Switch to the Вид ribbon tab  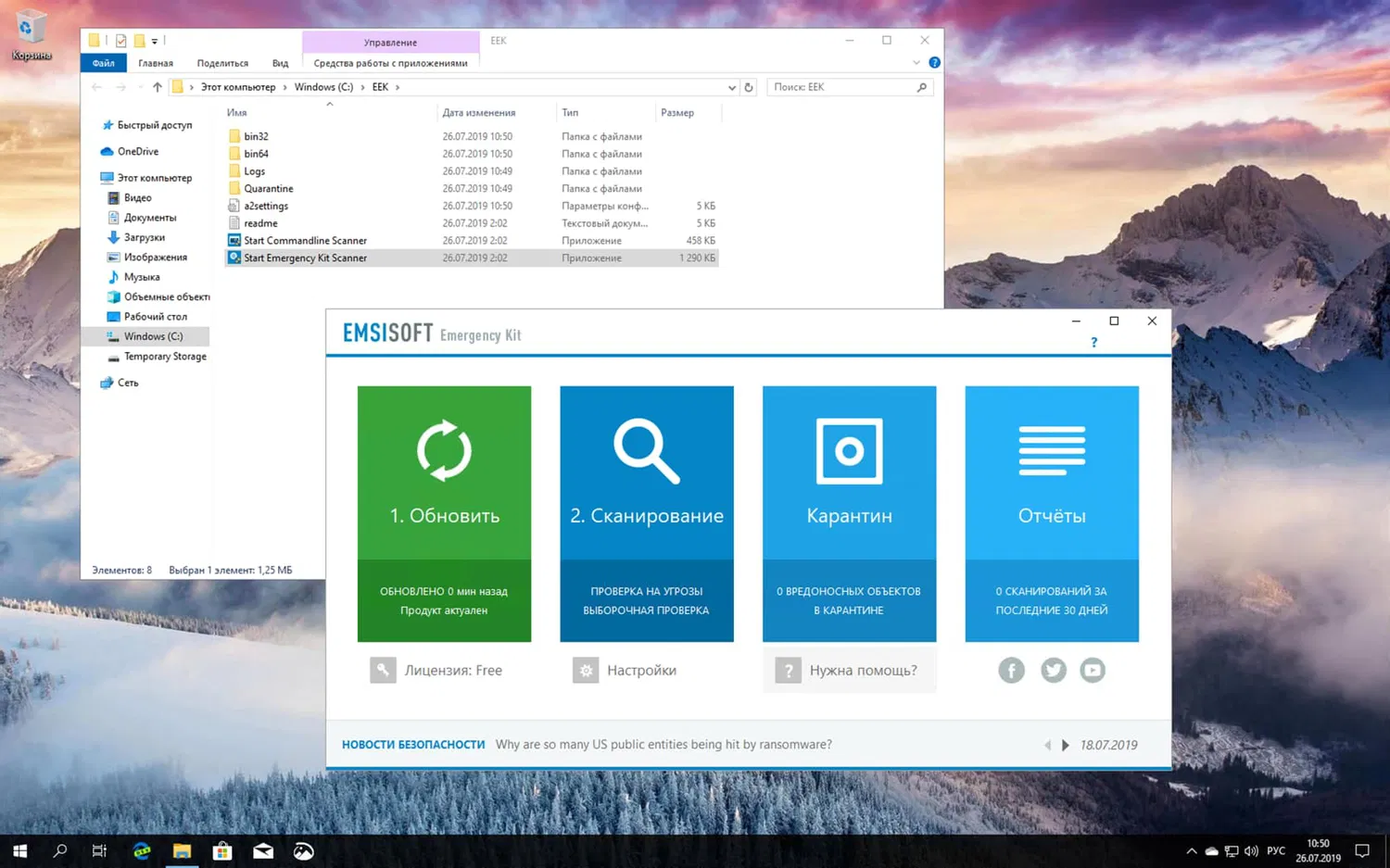(280, 62)
